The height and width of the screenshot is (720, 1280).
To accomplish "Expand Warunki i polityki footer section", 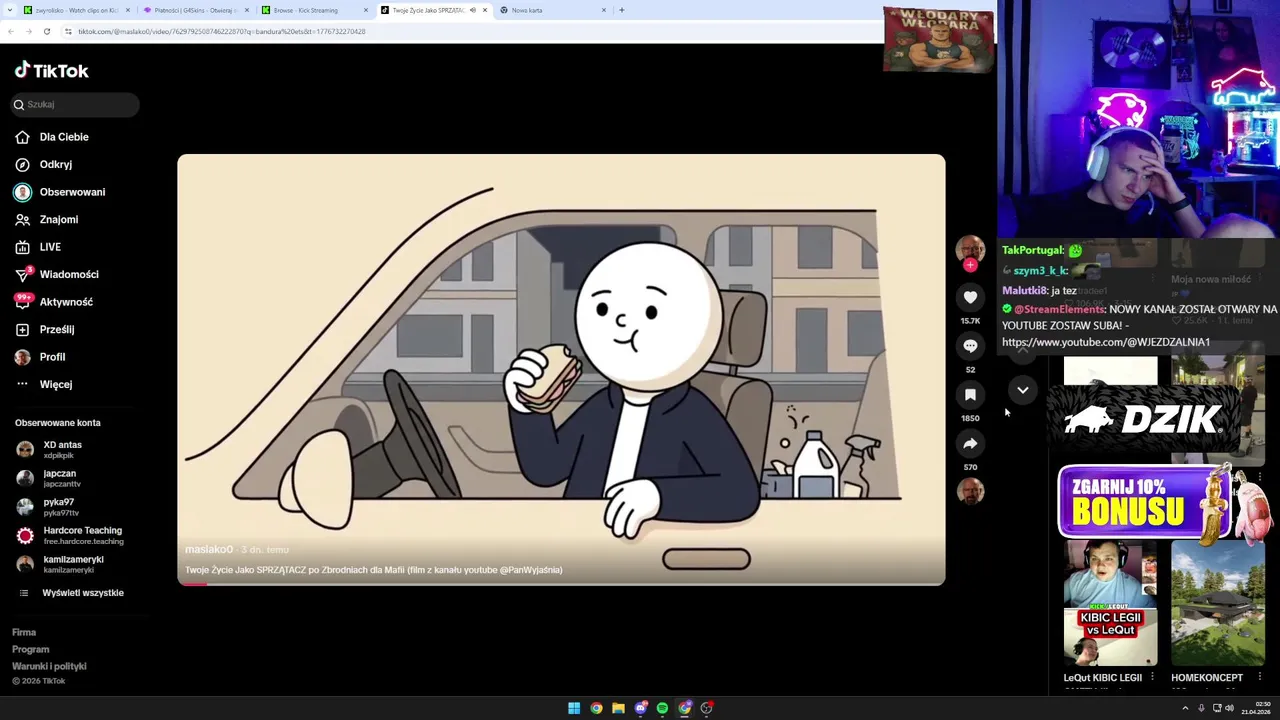I will (x=49, y=666).
